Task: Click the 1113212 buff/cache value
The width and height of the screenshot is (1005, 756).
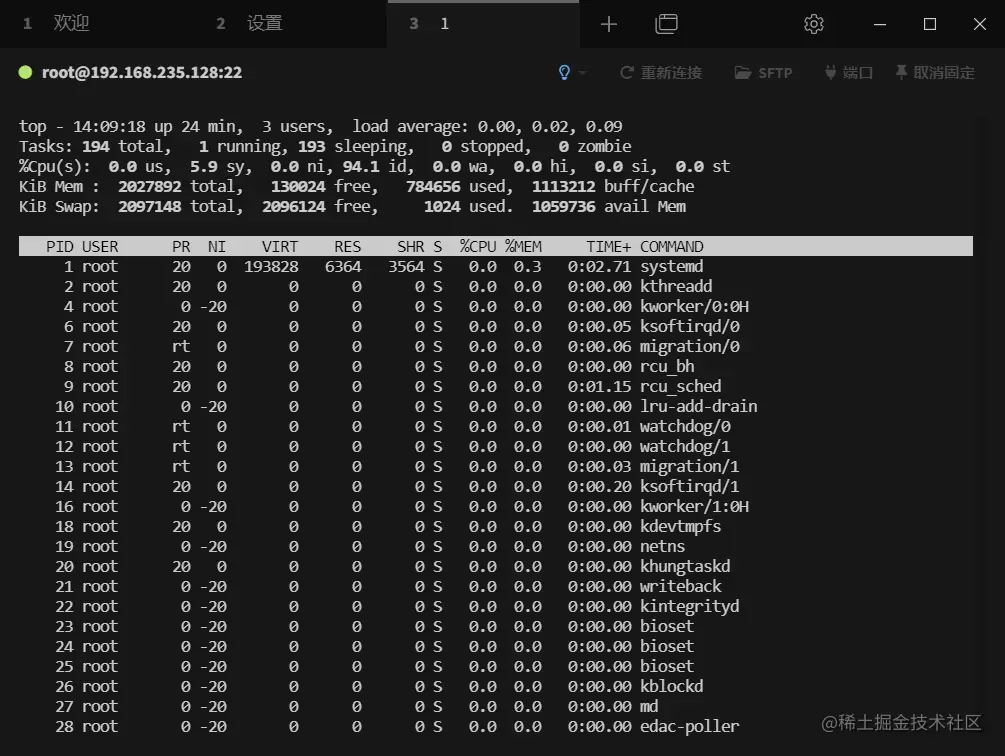Action: click(563, 186)
